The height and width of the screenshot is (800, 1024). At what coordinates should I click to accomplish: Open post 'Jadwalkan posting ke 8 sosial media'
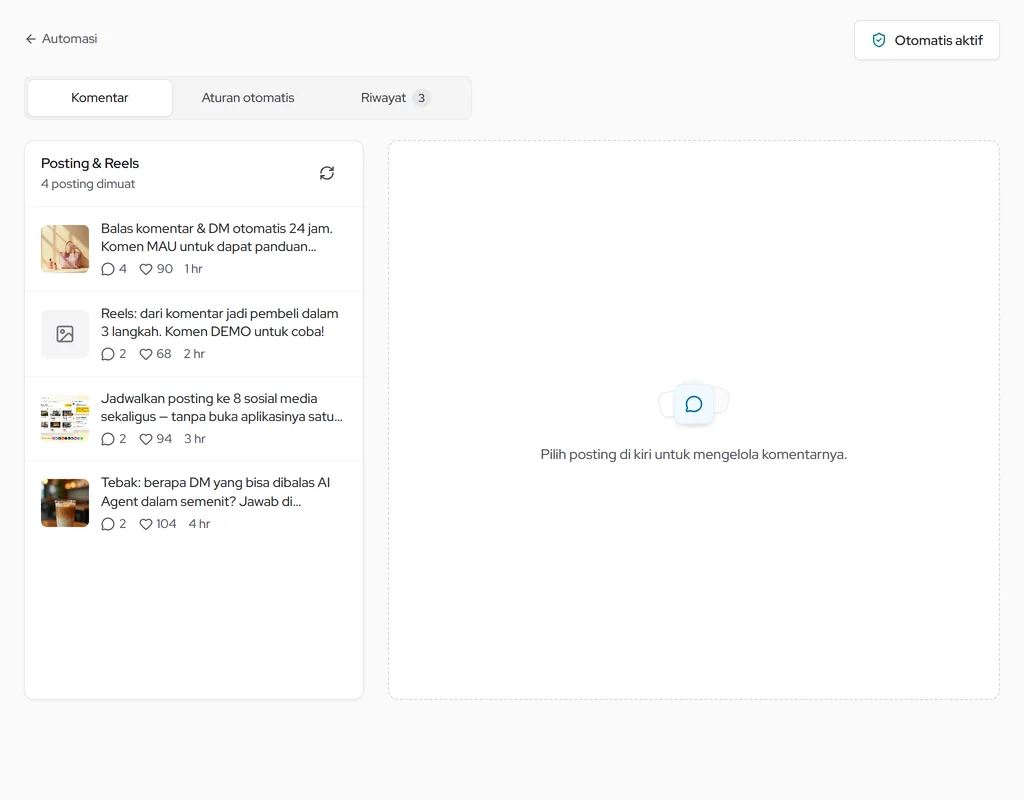click(194, 419)
